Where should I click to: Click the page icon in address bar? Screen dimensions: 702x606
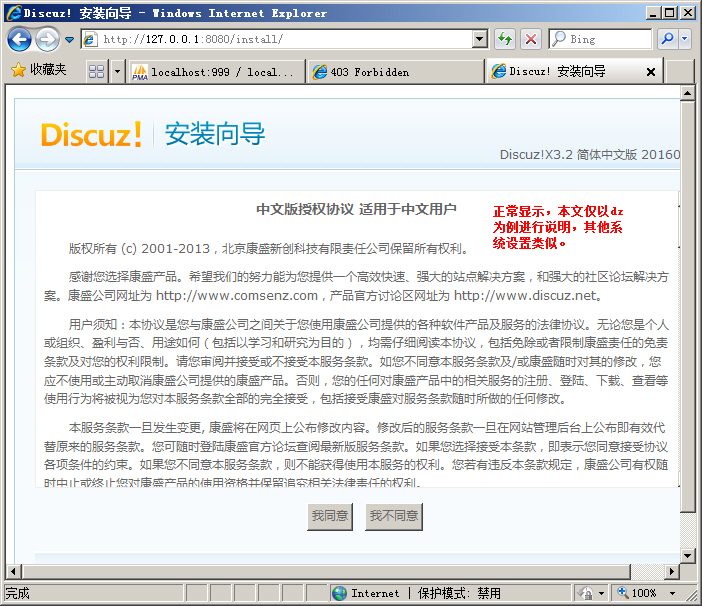[x=90, y=39]
